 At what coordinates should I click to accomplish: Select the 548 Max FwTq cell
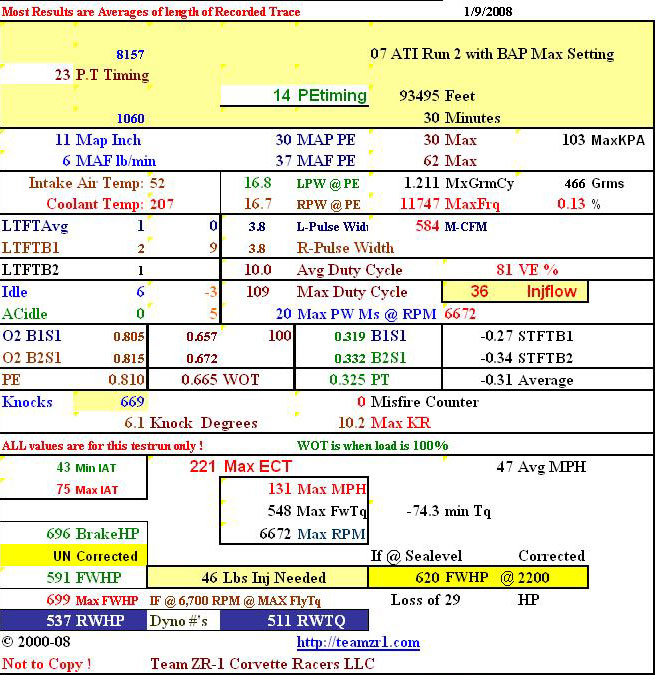tap(293, 511)
